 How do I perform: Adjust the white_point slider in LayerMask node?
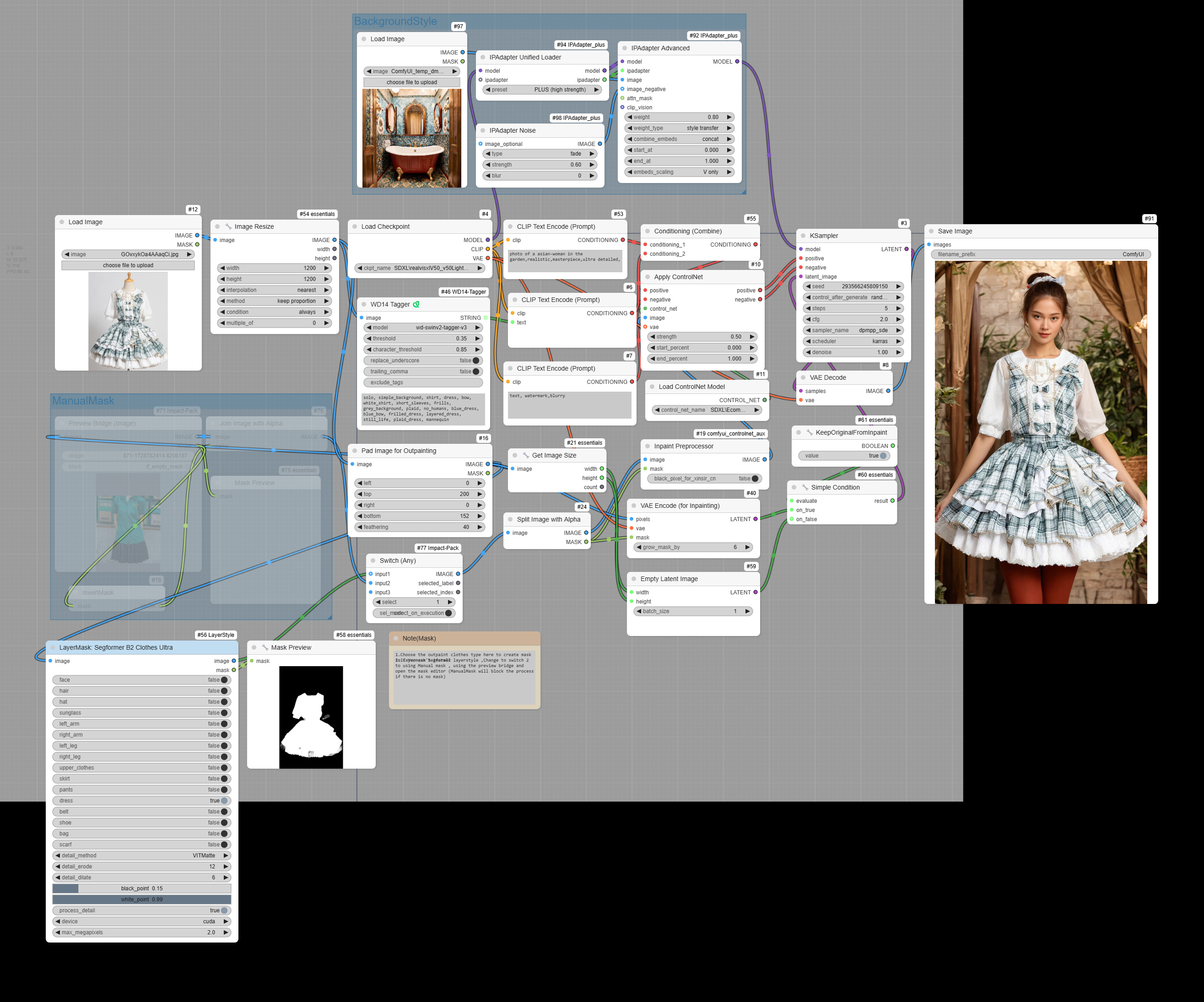click(x=141, y=900)
